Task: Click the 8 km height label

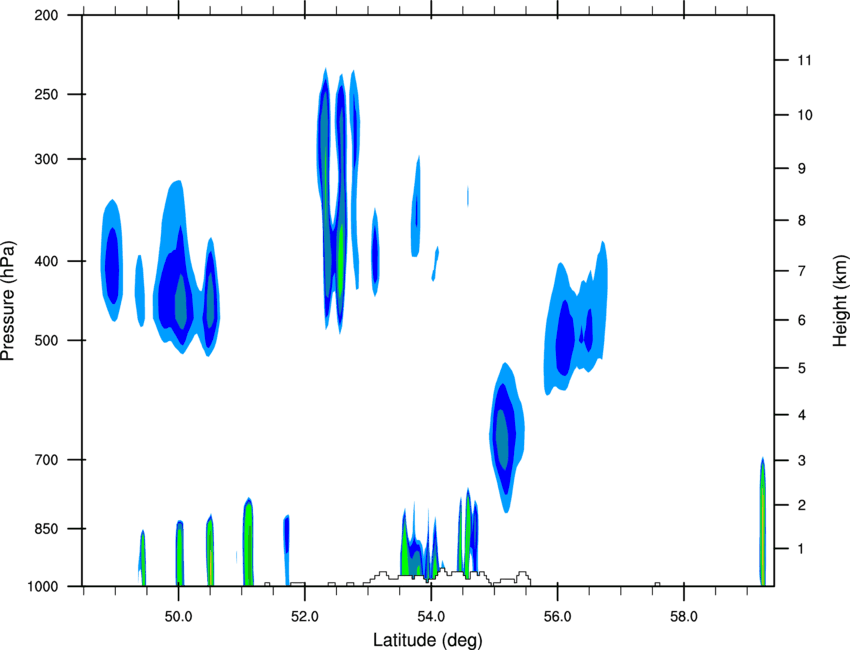Action: 801,221
